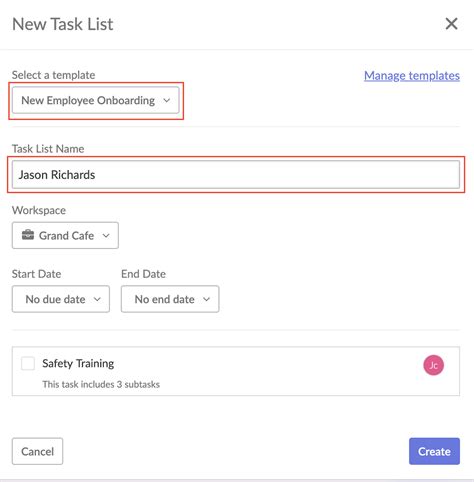Open the New Employee Onboarding template dropdown
474x482 pixels.
(x=96, y=100)
